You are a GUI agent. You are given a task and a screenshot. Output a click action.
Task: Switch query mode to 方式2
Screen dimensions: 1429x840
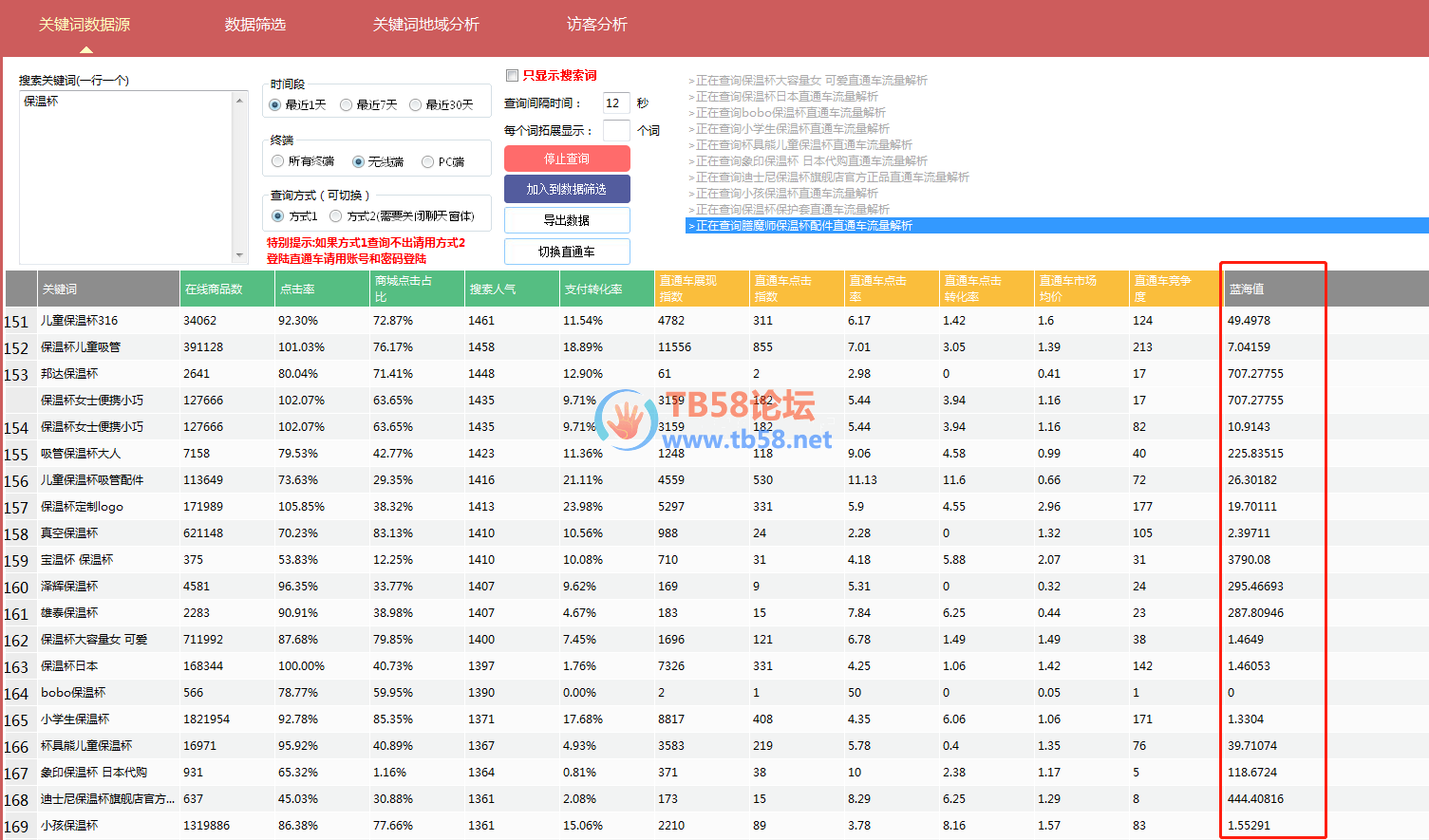tap(336, 216)
